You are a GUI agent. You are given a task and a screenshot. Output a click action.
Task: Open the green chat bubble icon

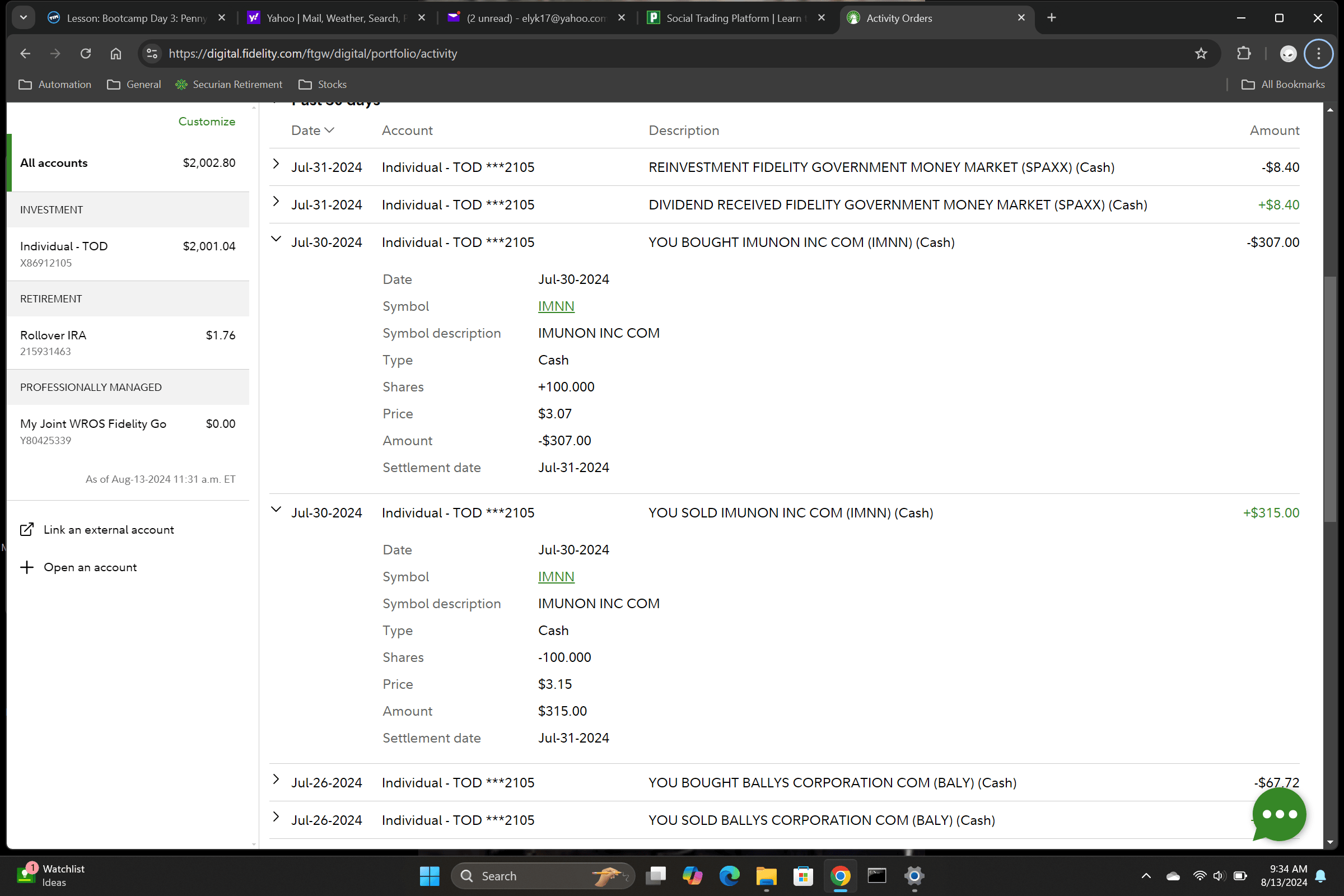pos(1278,814)
